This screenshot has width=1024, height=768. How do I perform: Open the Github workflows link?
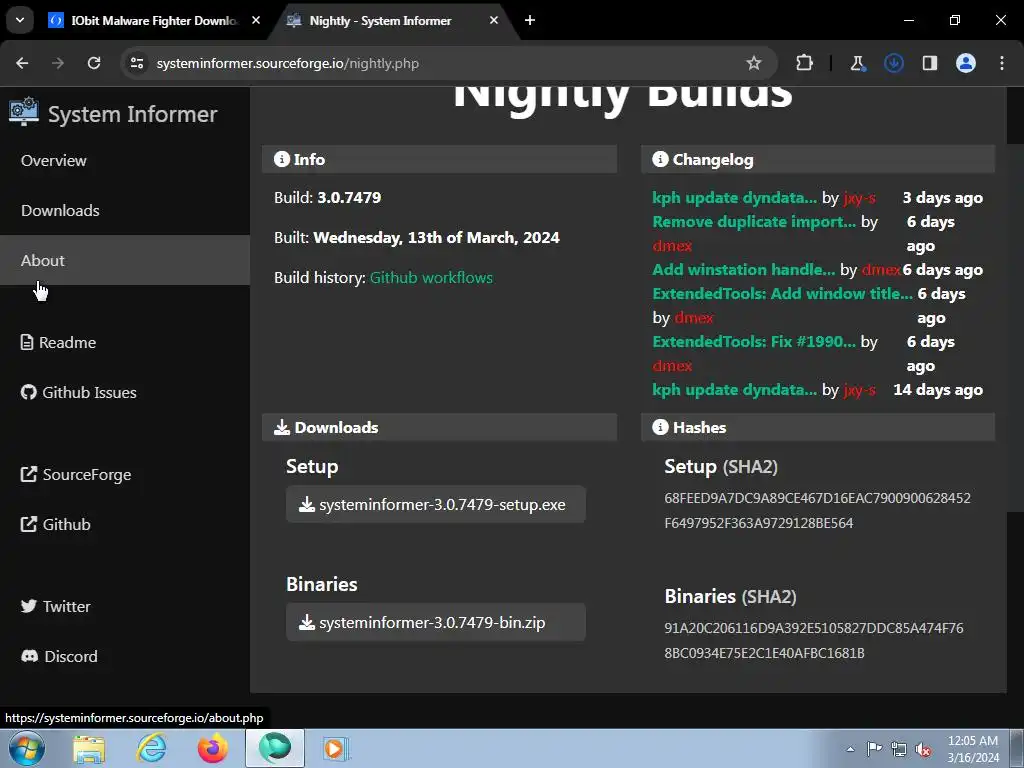pyautogui.click(x=431, y=278)
